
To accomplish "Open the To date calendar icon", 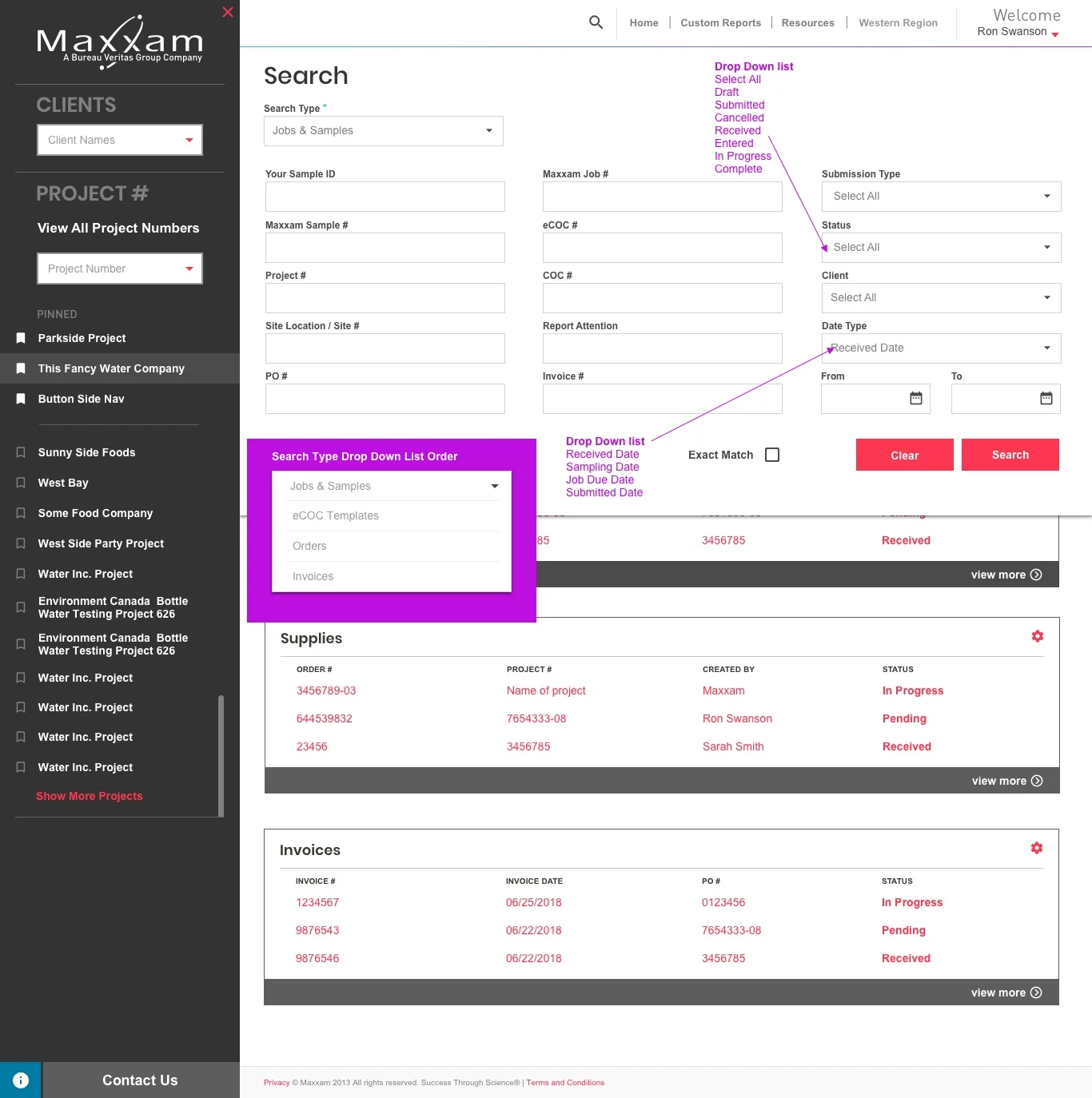I will (1046, 398).
